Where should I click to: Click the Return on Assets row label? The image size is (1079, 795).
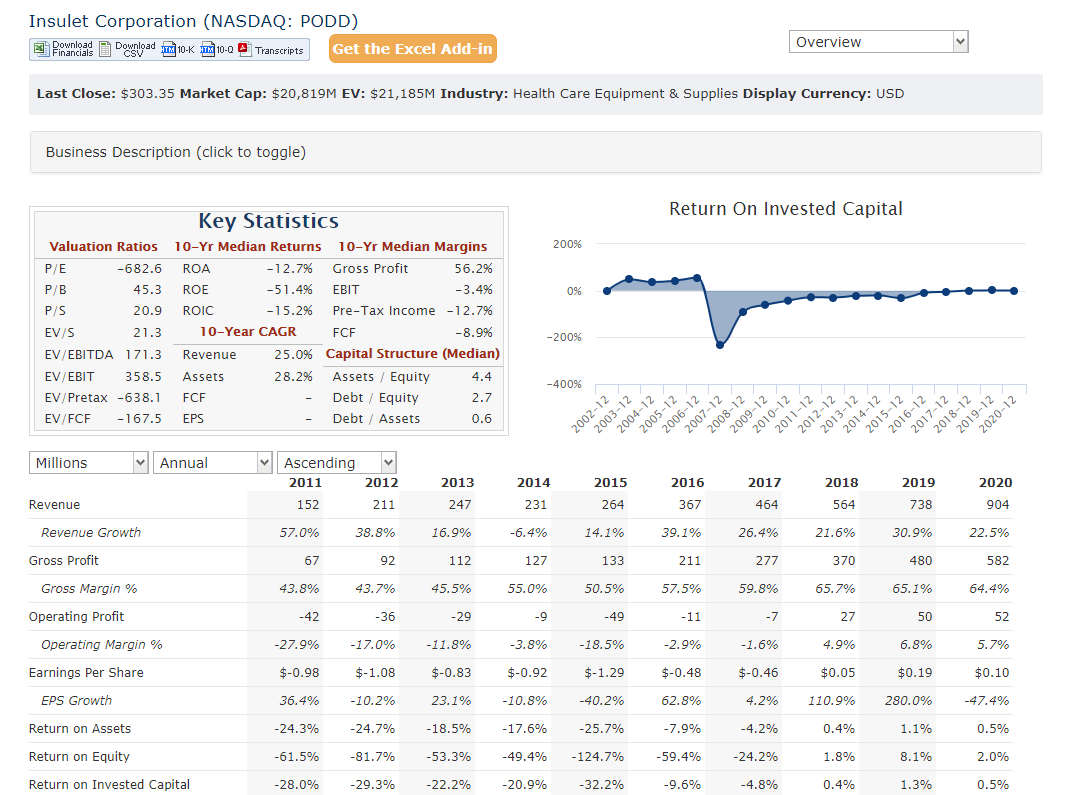pyautogui.click(x=80, y=729)
